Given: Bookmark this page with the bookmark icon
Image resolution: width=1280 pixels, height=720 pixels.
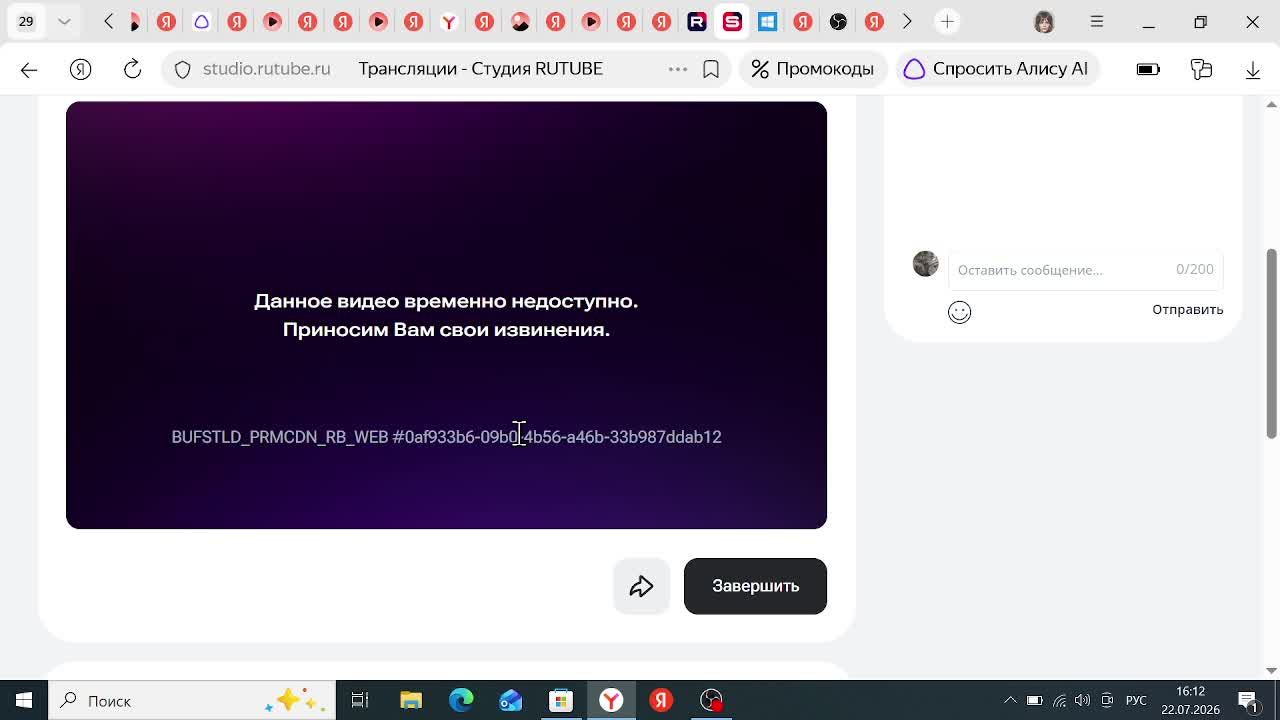Looking at the screenshot, I should click(x=711, y=69).
